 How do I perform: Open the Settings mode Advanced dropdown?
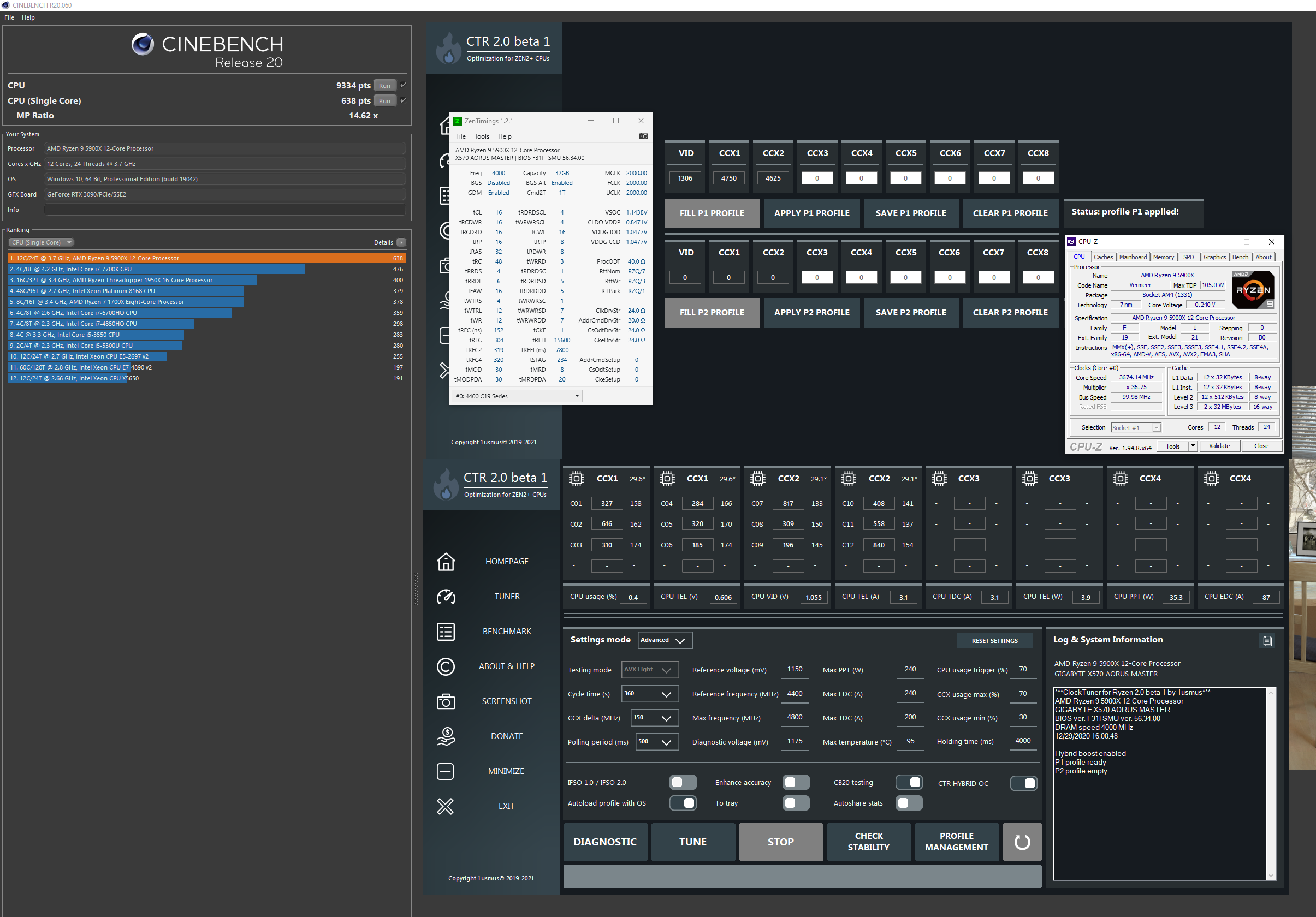(665, 640)
